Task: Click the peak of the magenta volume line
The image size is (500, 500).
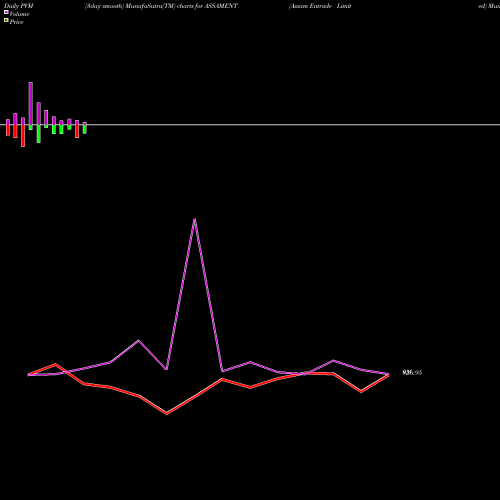Action: [x=195, y=219]
